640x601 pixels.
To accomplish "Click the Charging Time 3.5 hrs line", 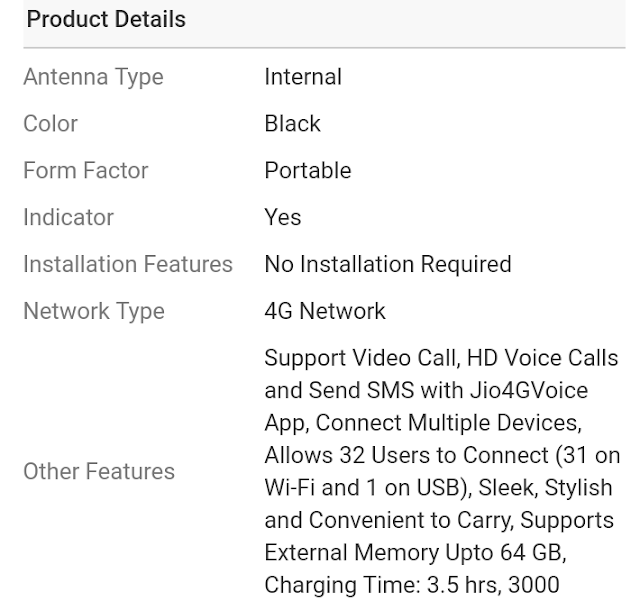I will tap(412, 585).
